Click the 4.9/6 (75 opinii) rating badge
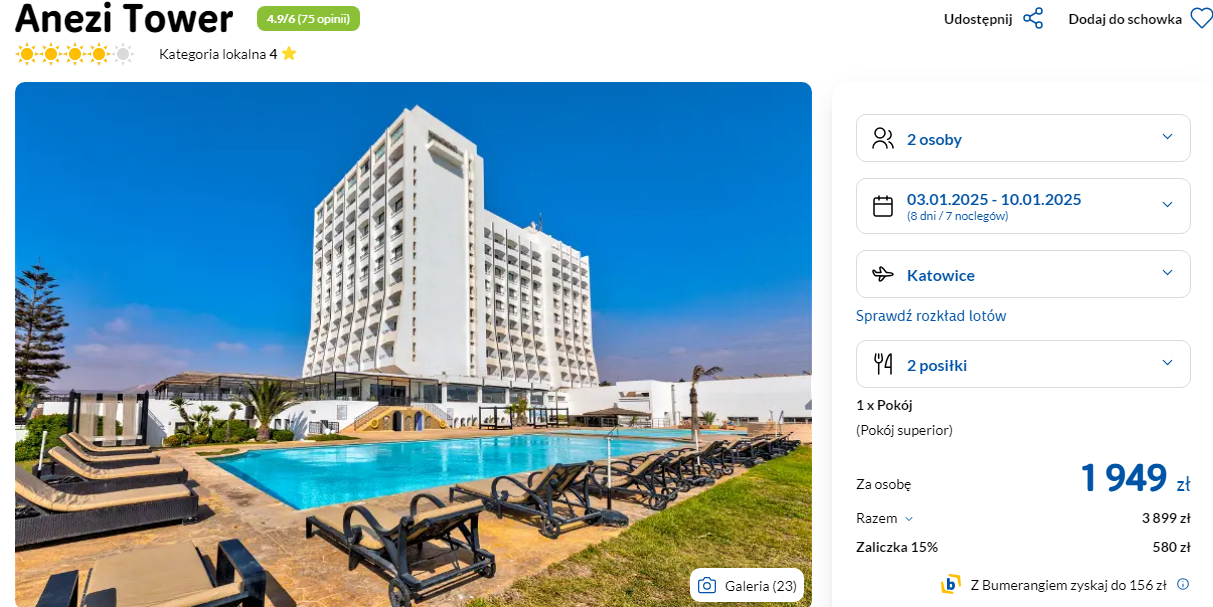Screen dimensions: 1213x607 tap(308, 18)
